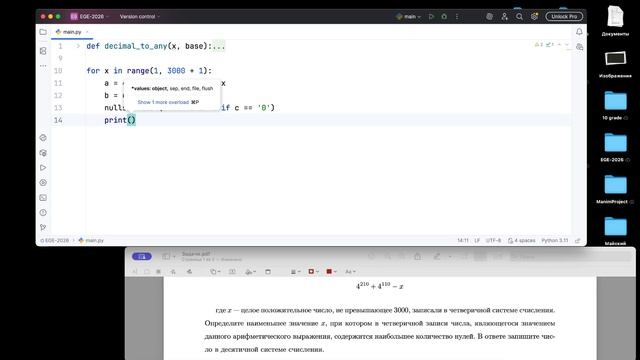The width and height of the screenshot is (640, 360).
Task: Go to next highlighted problem arrow
Action: point(567,44)
